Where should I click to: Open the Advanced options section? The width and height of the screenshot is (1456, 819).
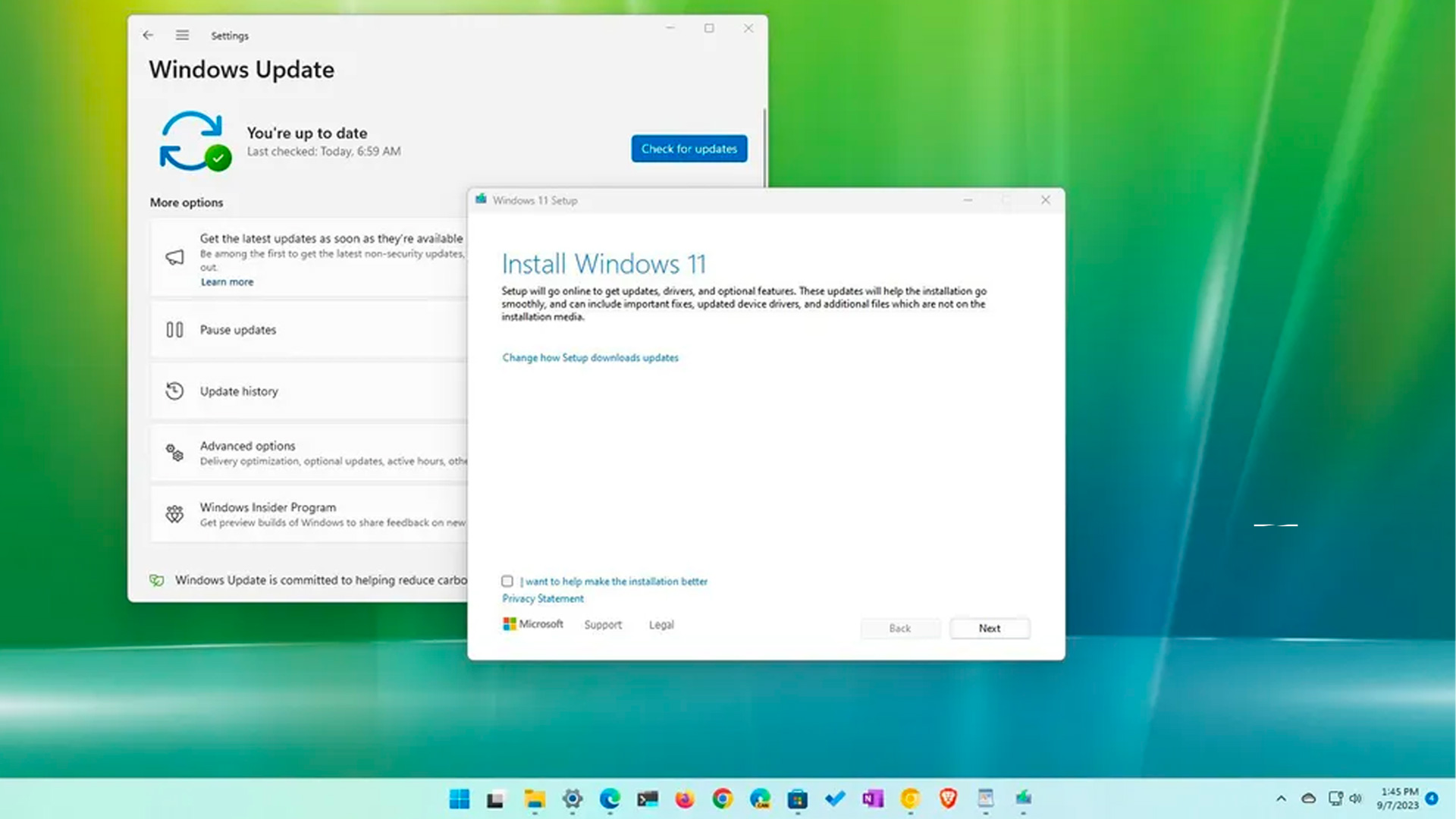248,446
